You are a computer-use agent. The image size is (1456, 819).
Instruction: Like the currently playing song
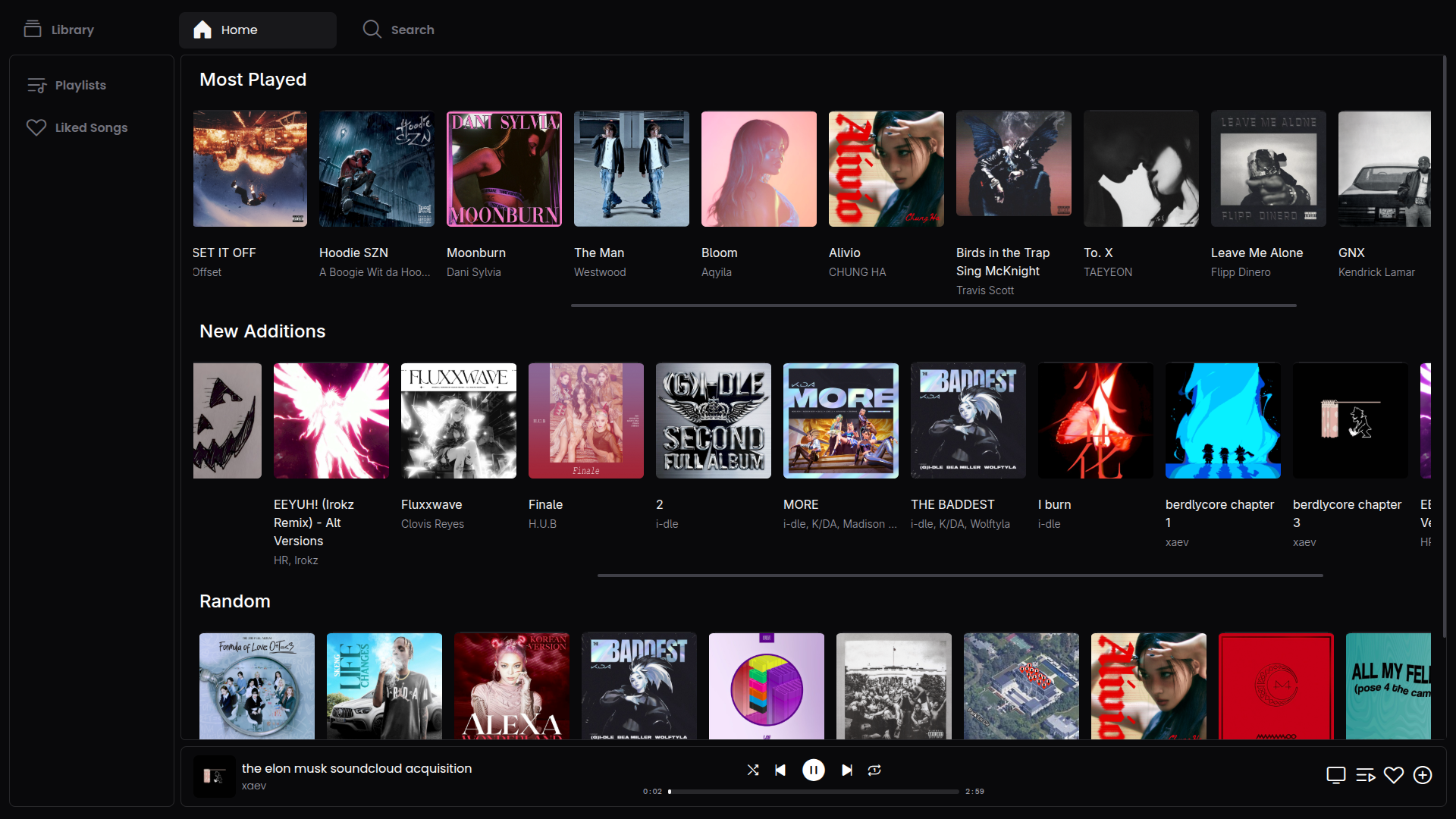coord(1393,775)
